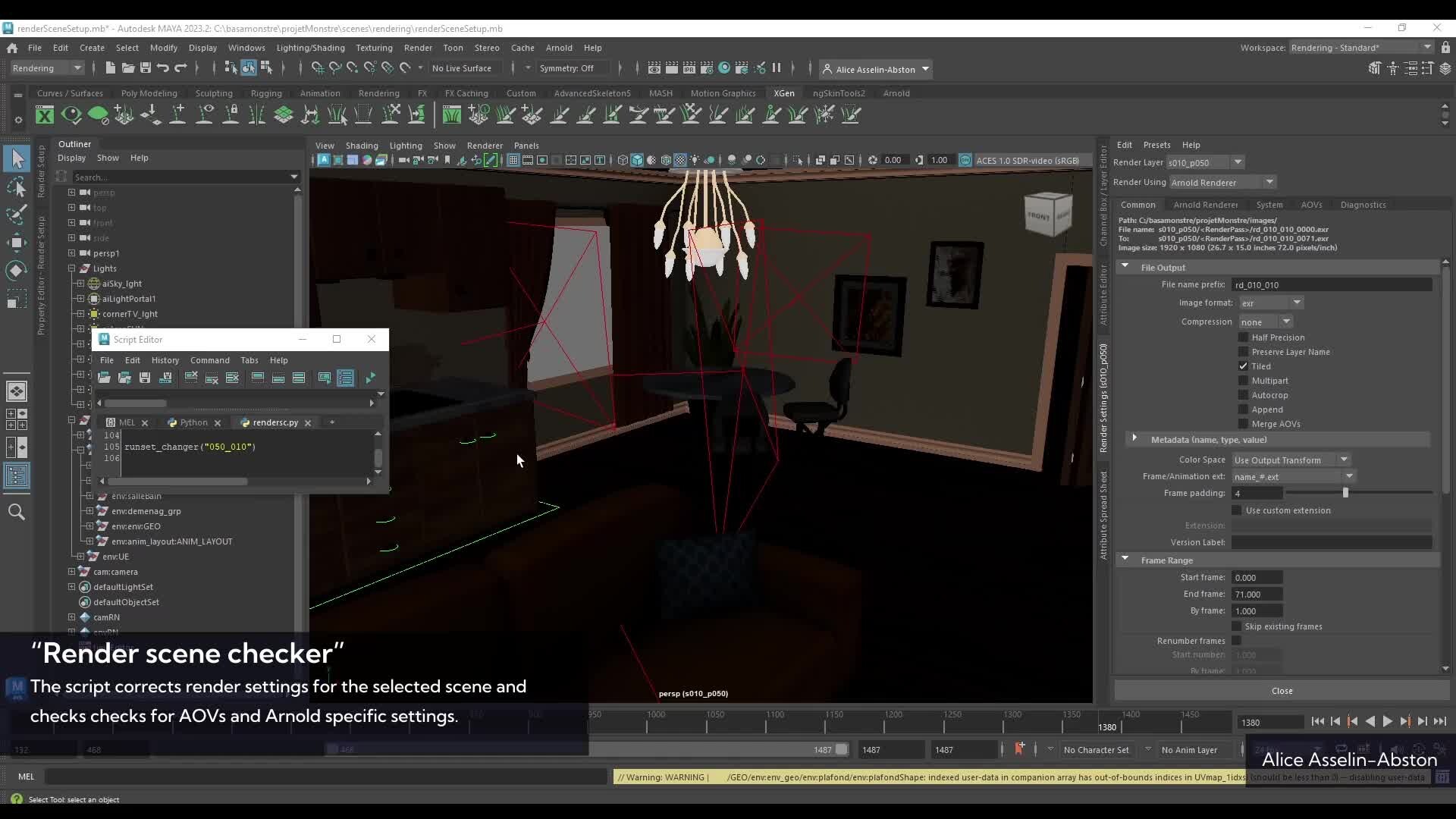Click the Close button in Render Settings
1456x819 pixels.
coord(1281,690)
